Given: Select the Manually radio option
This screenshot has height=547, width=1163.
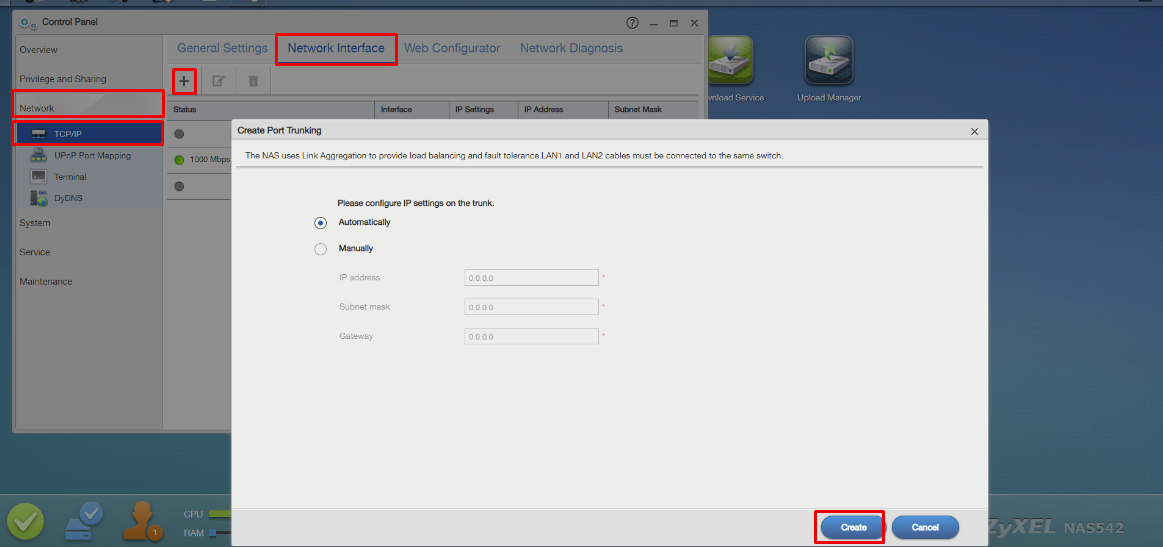Looking at the screenshot, I should (320, 249).
